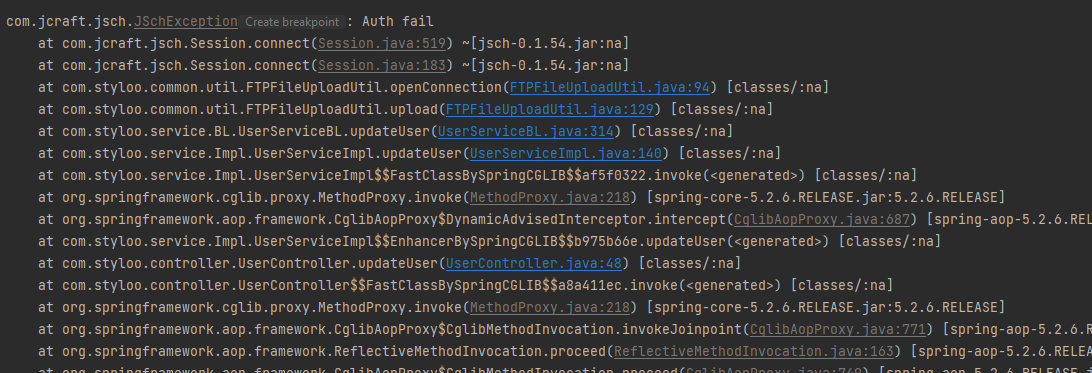Jump to UserServiceImpl.java:140
The width and height of the screenshot is (1092, 373).
pyautogui.click(x=566, y=153)
